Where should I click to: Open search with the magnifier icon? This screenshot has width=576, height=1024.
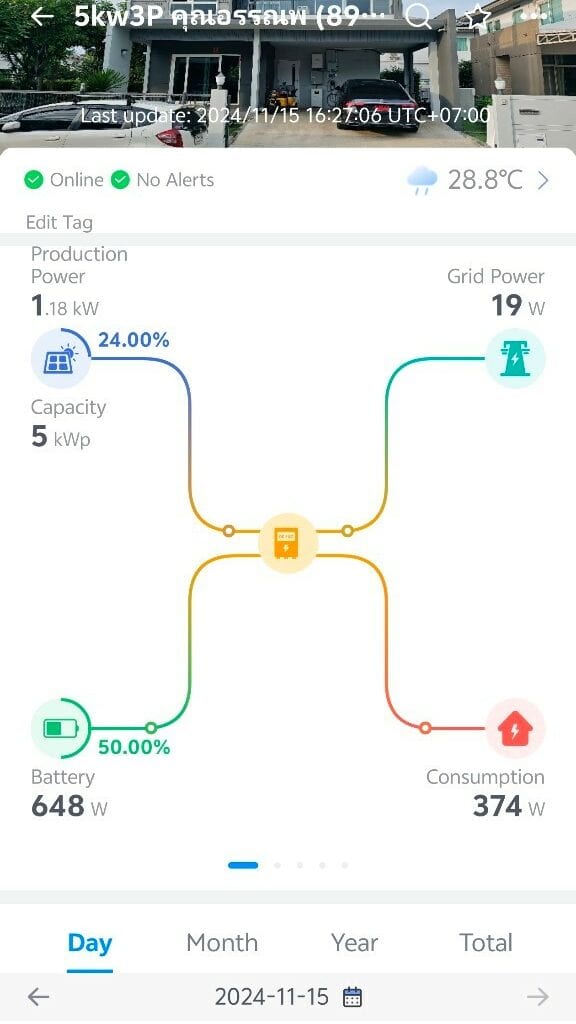coord(419,16)
